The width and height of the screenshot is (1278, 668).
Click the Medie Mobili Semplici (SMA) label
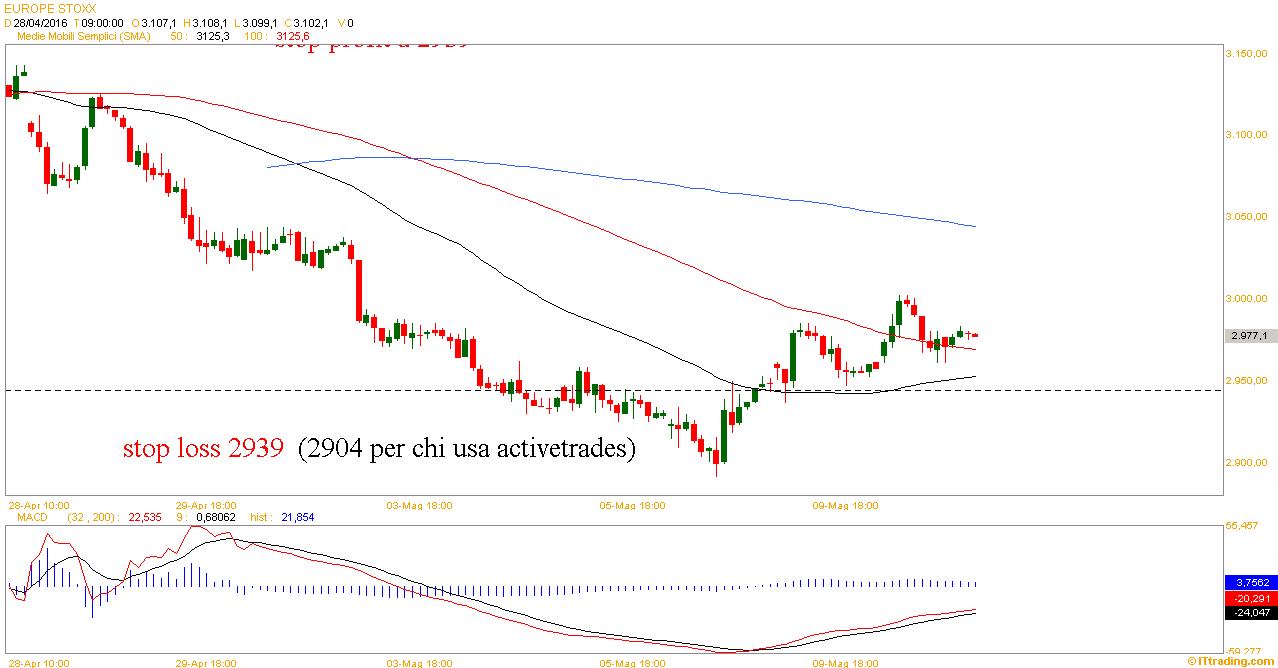pyautogui.click(x=81, y=36)
